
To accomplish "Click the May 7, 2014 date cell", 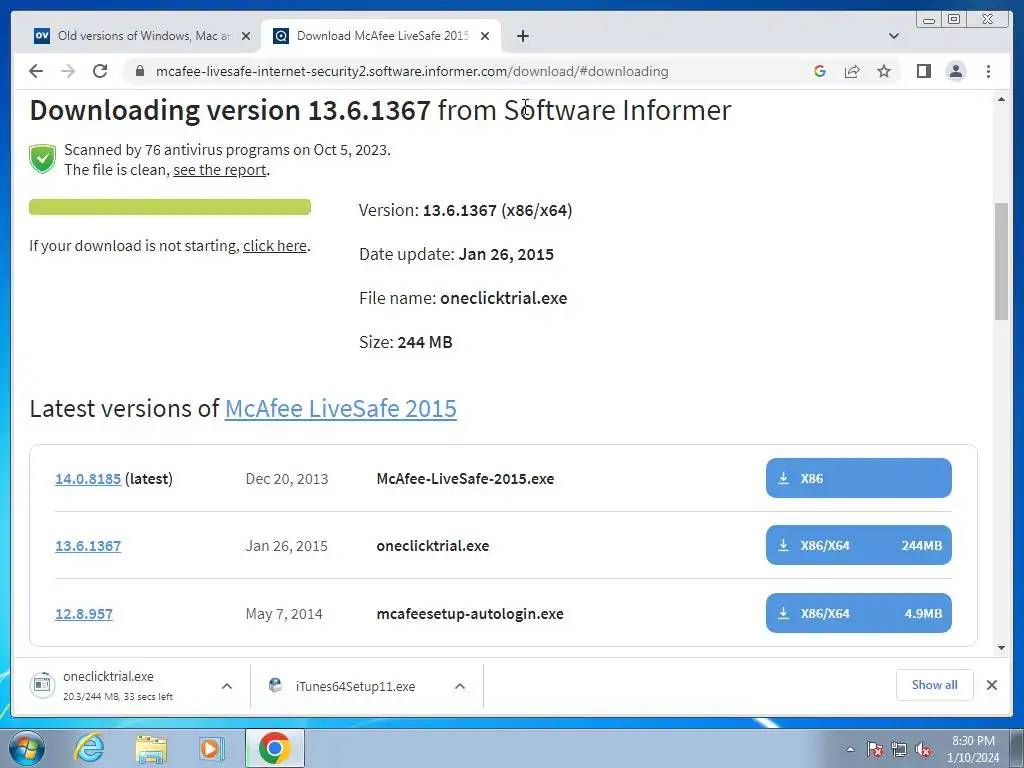I will [x=284, y=614].
